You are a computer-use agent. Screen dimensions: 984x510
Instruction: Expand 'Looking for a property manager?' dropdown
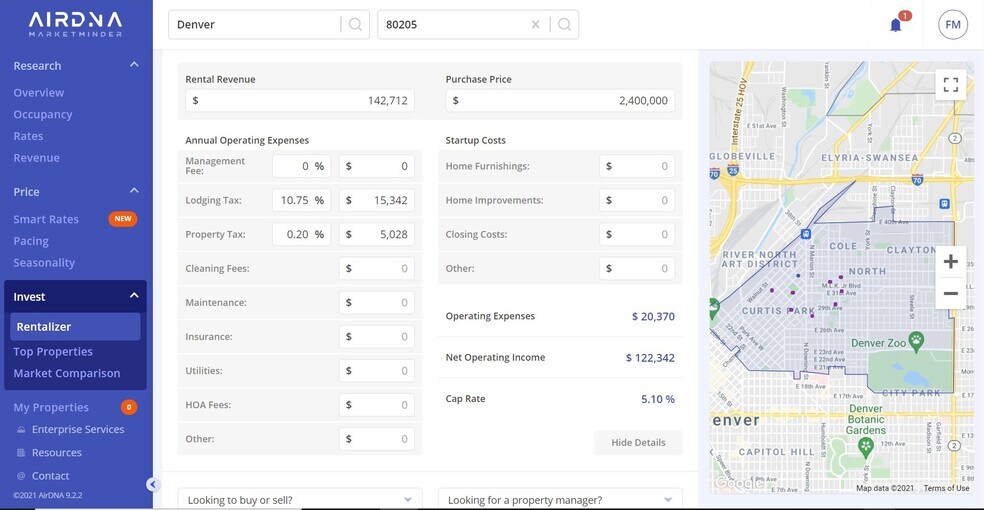coord(560,500)
